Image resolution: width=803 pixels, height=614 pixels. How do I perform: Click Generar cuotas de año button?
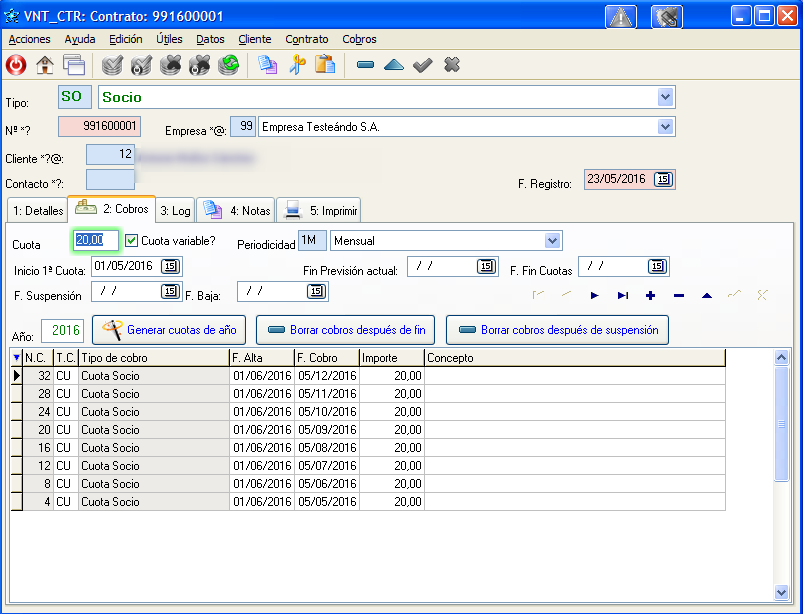(x=169, y=330)
